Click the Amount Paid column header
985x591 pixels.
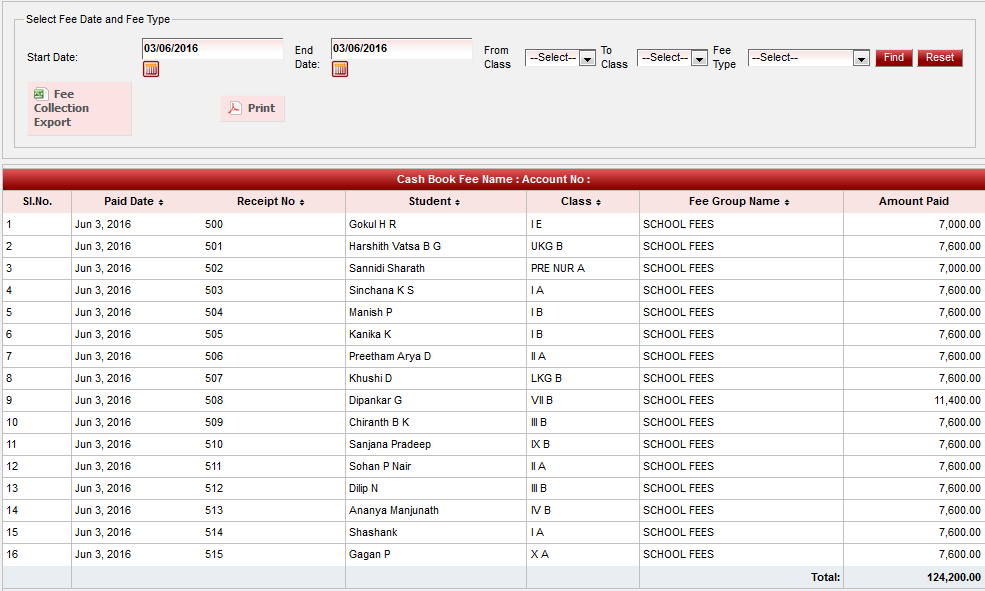[x=913, y=201]
